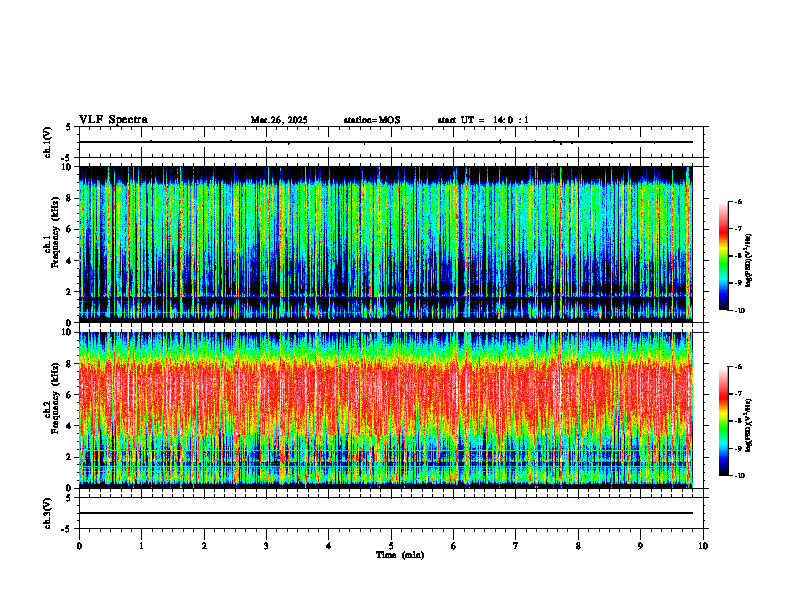Click the time axis tick label "9"
The height and width of the screenshot is (612, 792).
pyautogui.click(x=640, y=546)
